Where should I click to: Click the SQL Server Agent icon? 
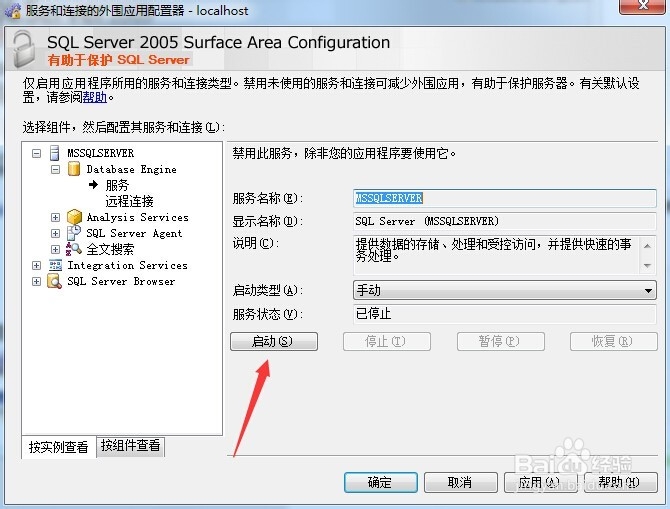click(74, 233)
